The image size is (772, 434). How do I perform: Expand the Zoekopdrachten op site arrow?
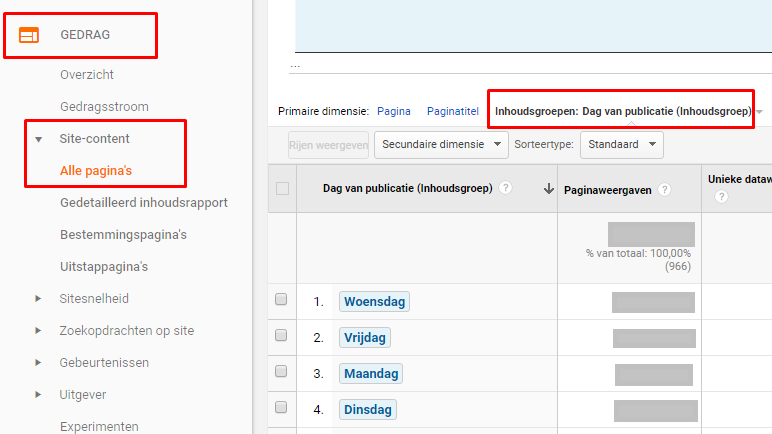38,331
